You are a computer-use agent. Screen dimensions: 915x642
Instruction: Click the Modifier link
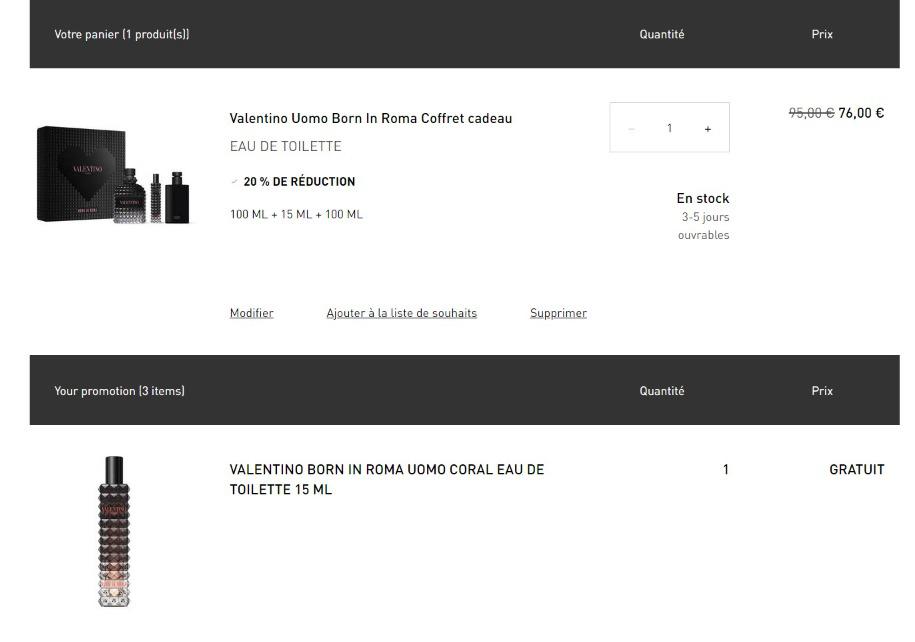click(252, 313)
